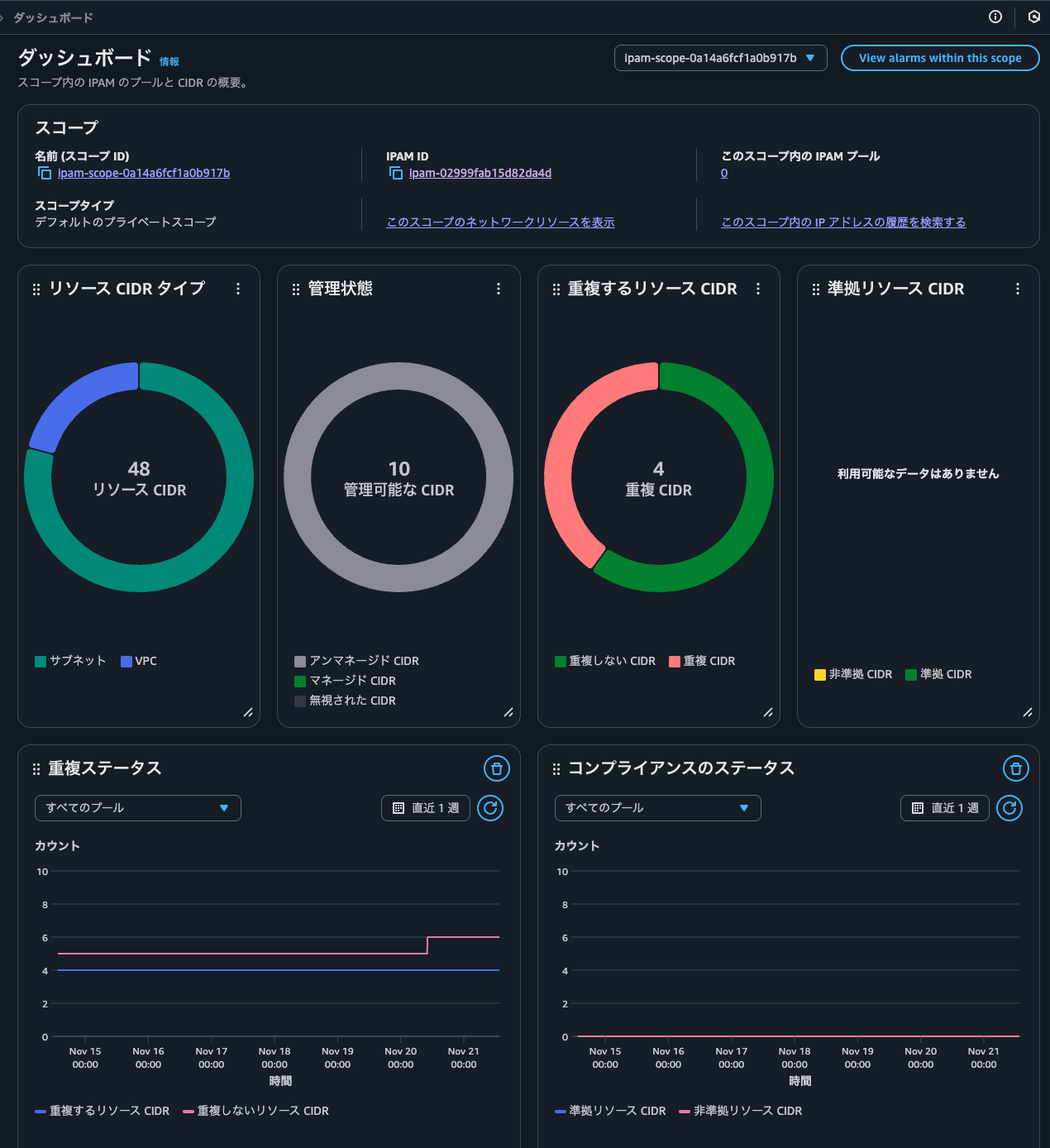Toggle the 重複 CIDR legend entry
Screen dimensions: 1050x1148
coord(702,661)
